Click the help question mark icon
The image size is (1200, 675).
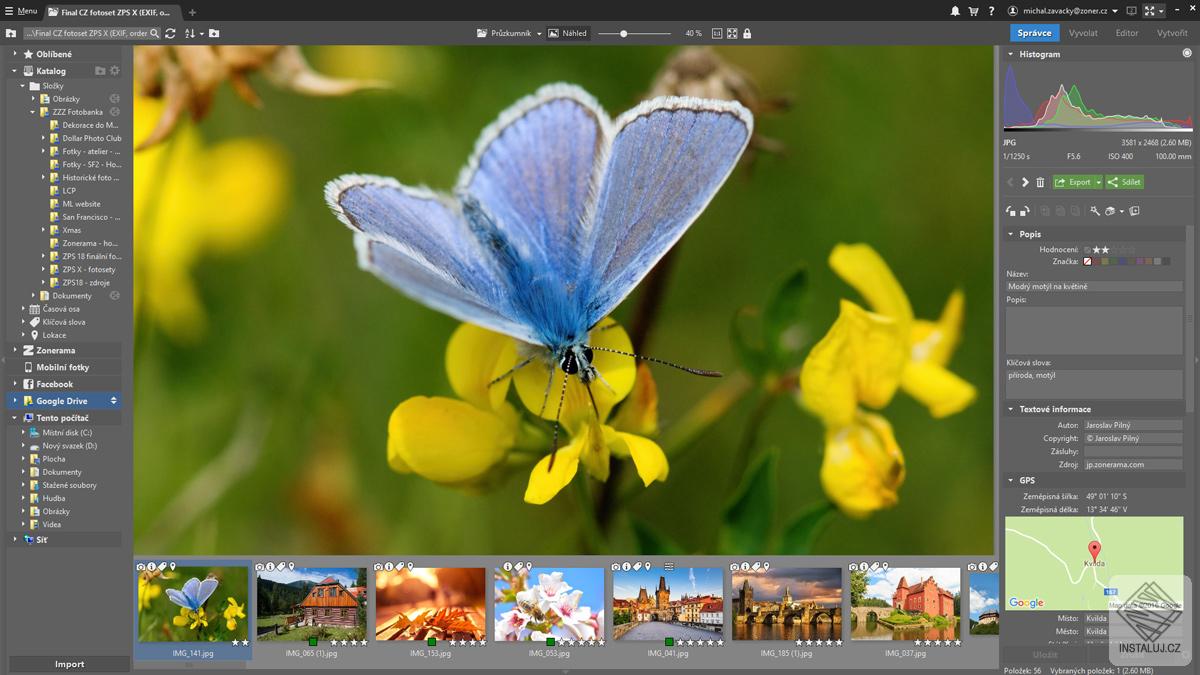click(991, 11)
